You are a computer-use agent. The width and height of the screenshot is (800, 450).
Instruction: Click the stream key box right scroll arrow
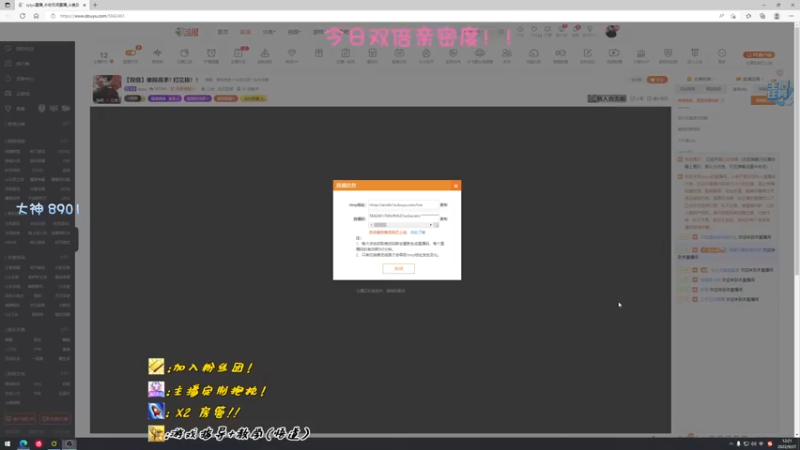[x=431, y=225]
